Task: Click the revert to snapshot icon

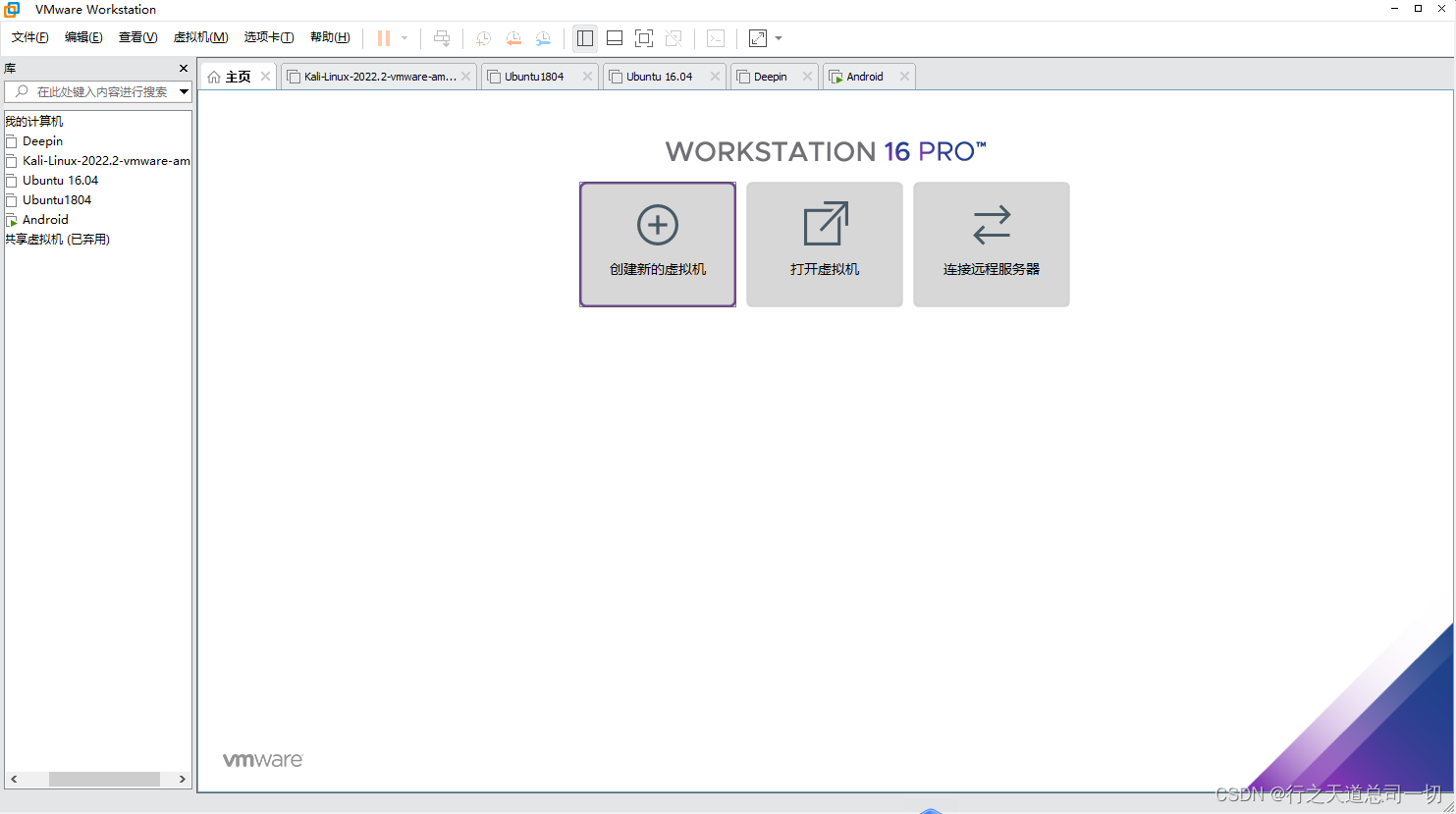Action: (x=513, y=38)
